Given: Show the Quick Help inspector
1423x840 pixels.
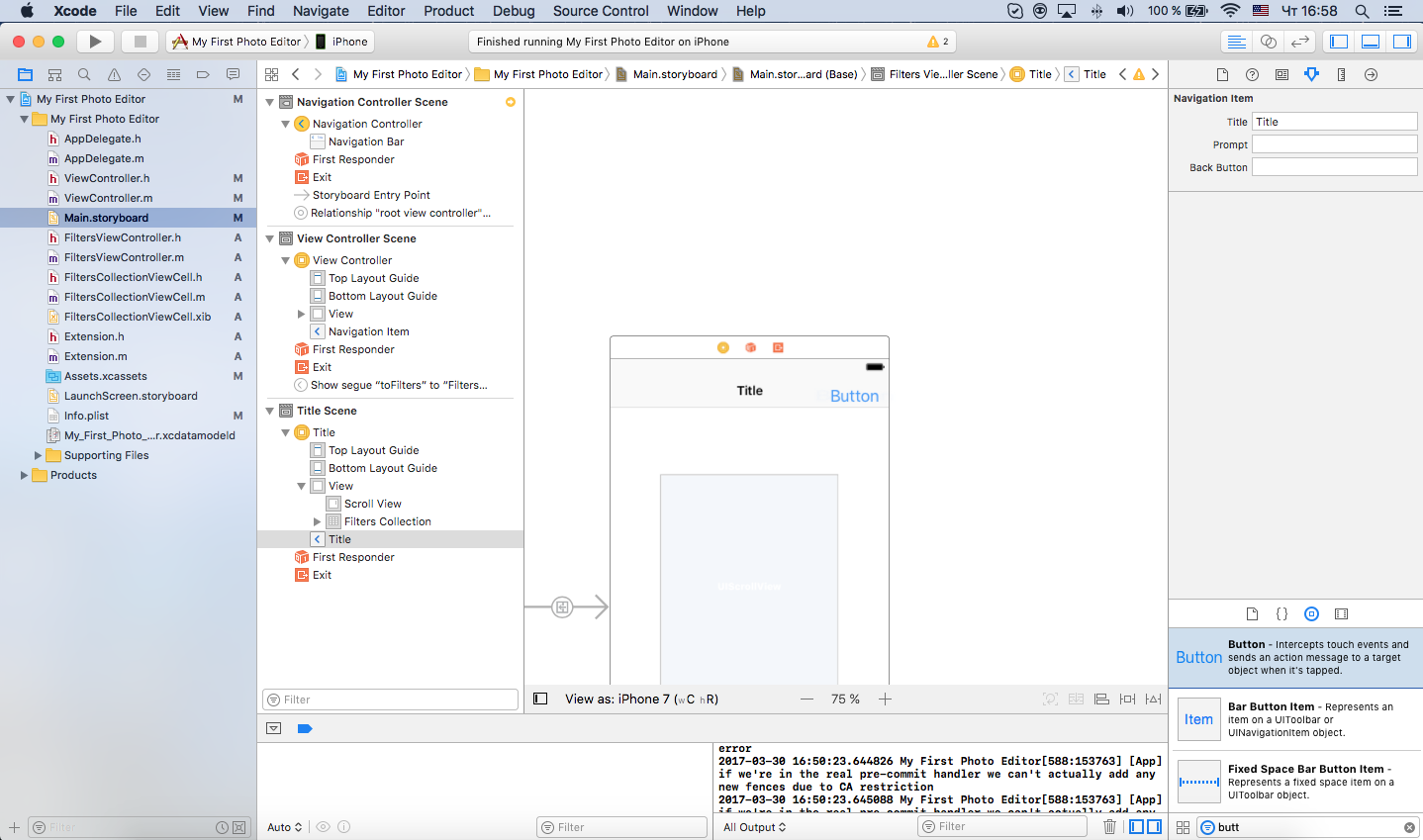Looking at the screenshot, I should (1252, 74).
